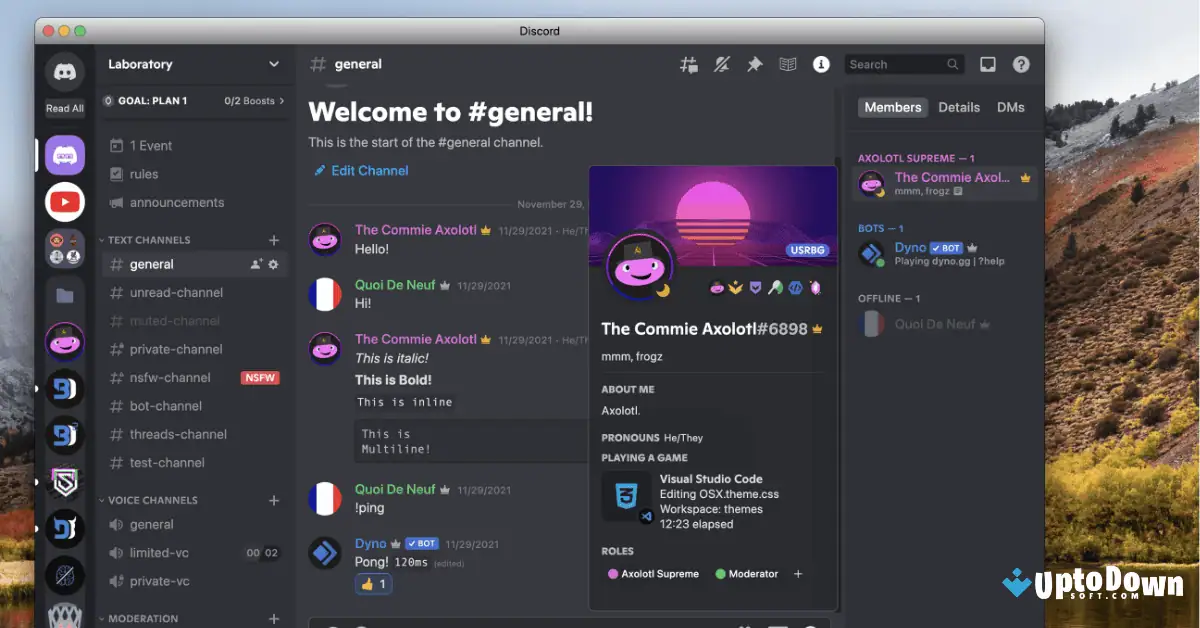Toggle the member list panel open or closed
1200x628 pixels.
point(787,63)
